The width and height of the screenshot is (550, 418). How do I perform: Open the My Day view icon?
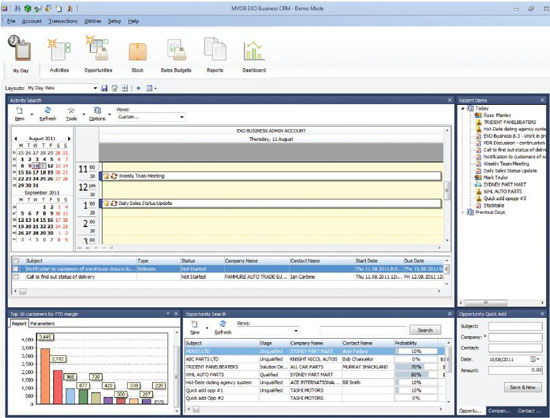20,48
